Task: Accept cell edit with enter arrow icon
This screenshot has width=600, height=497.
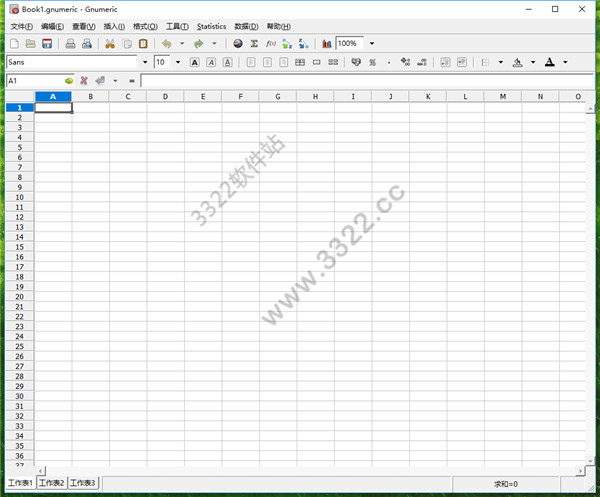Action: pyautogui.click(x=100, y=81)
